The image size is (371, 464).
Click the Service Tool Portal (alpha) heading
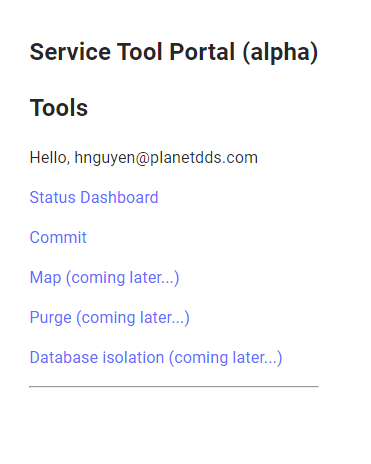coord(174,52)
